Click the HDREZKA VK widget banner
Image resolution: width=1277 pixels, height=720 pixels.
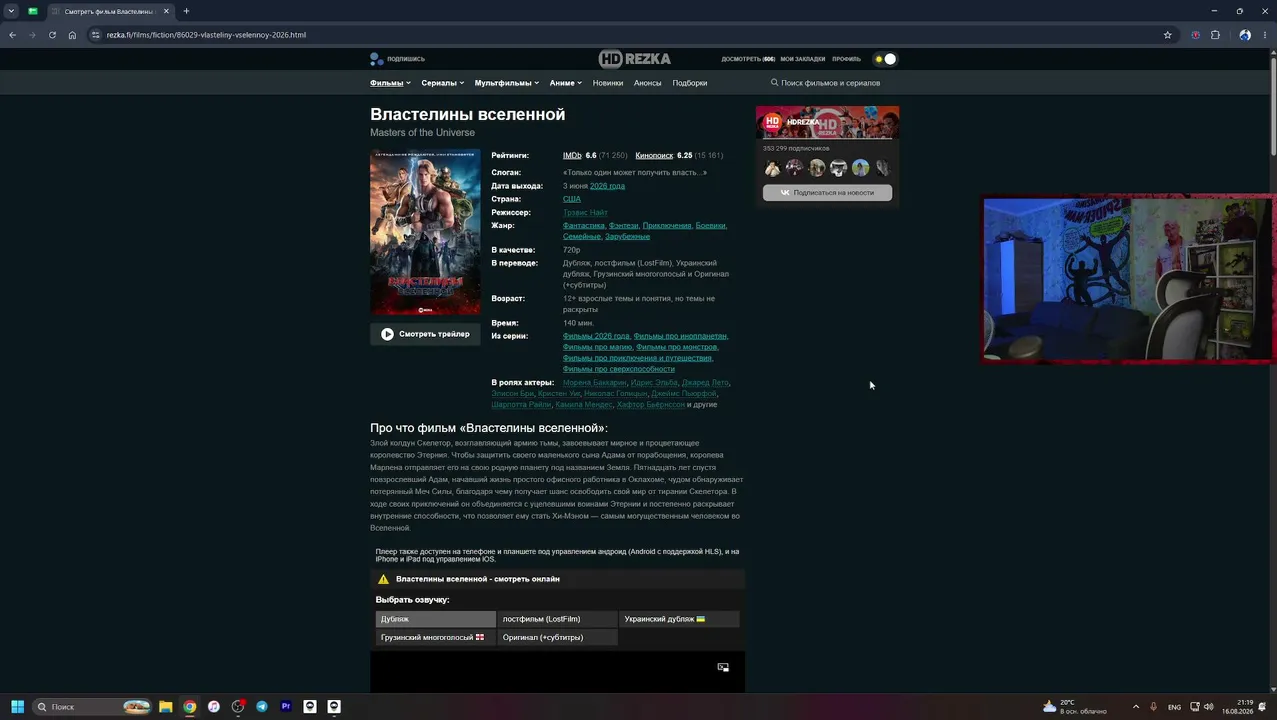(x=827, y=122)
